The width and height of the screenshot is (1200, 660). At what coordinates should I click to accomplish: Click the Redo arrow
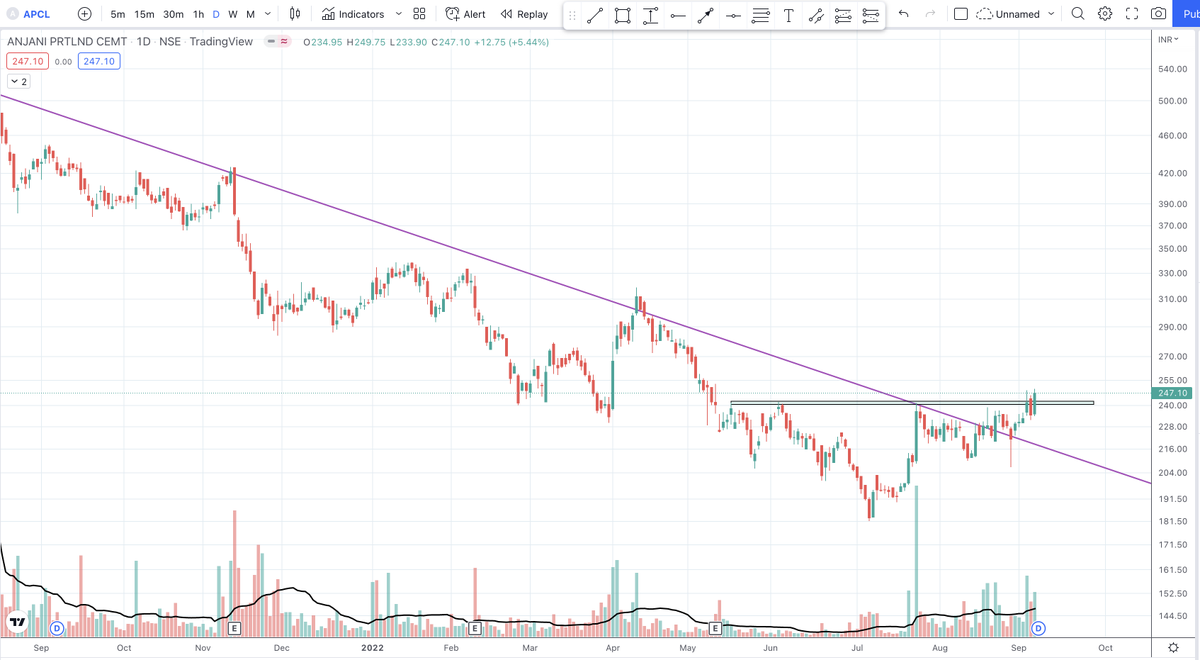pos(931,14)
